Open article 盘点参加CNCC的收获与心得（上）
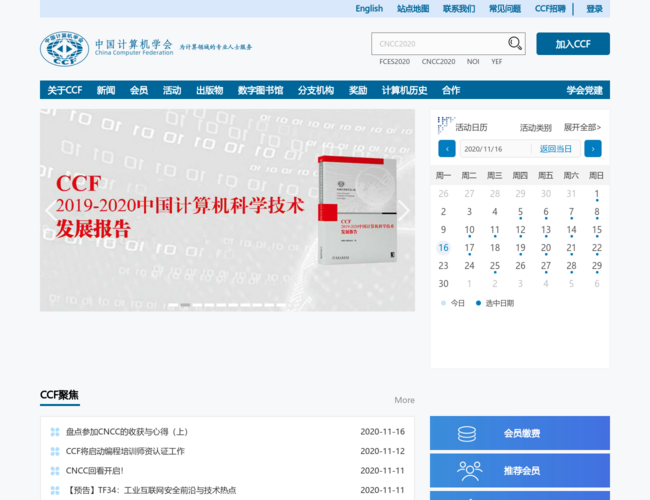Screen dimensions: 650x500 point(127,432)
